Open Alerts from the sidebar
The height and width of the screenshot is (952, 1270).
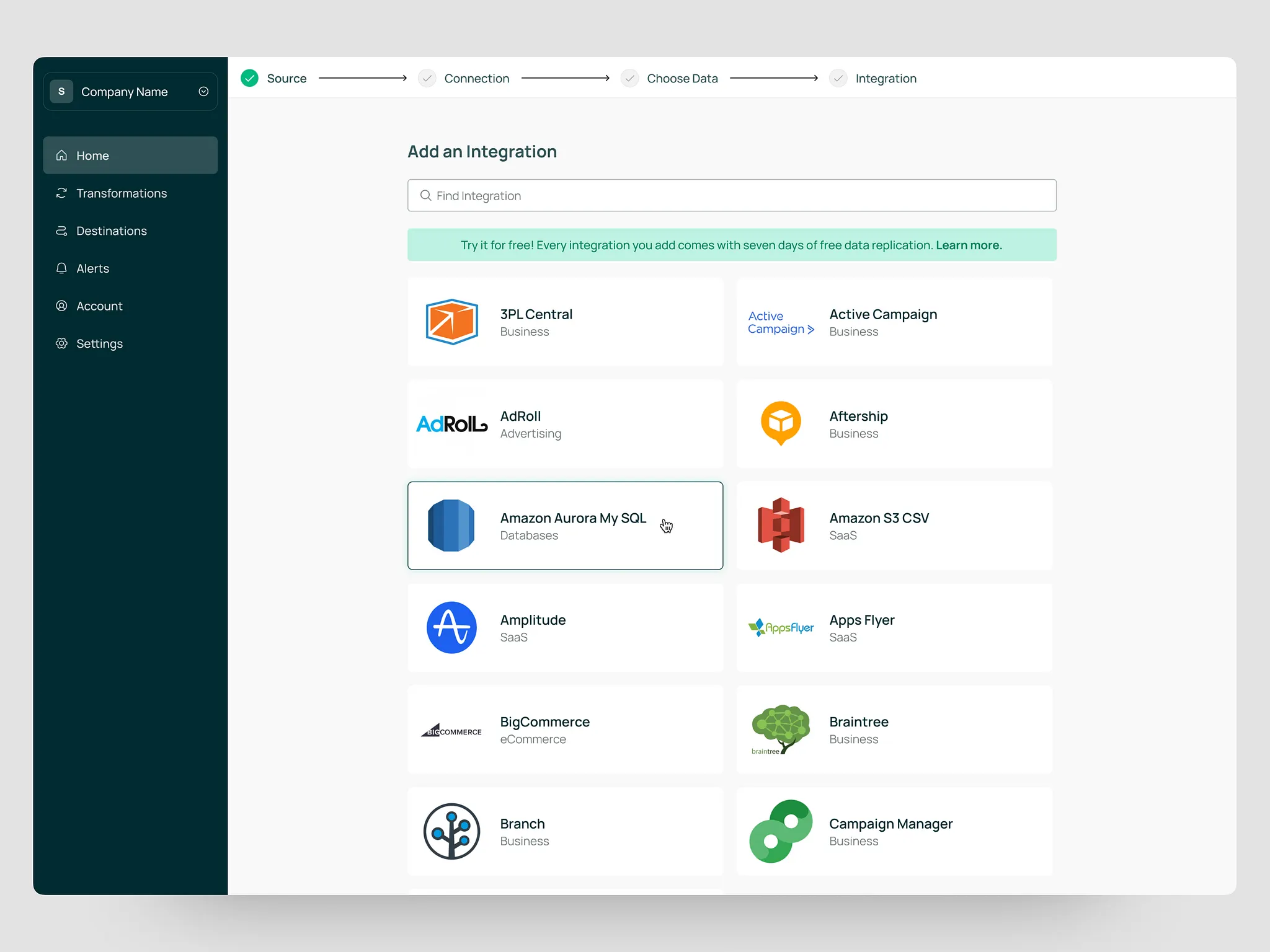pyautogui.click(x=92, y=268)
